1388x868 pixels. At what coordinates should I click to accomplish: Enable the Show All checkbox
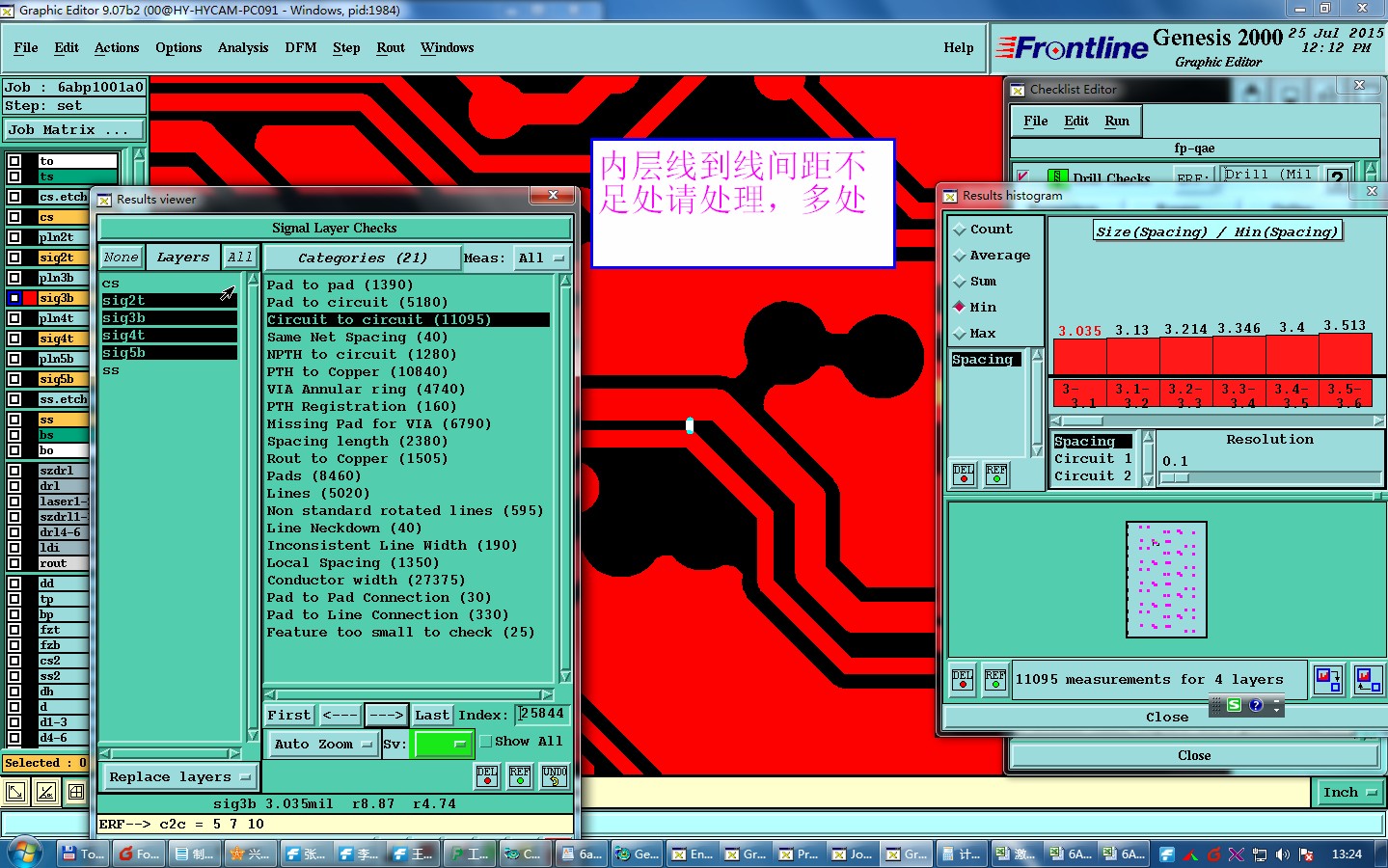(x=486, y=742)
